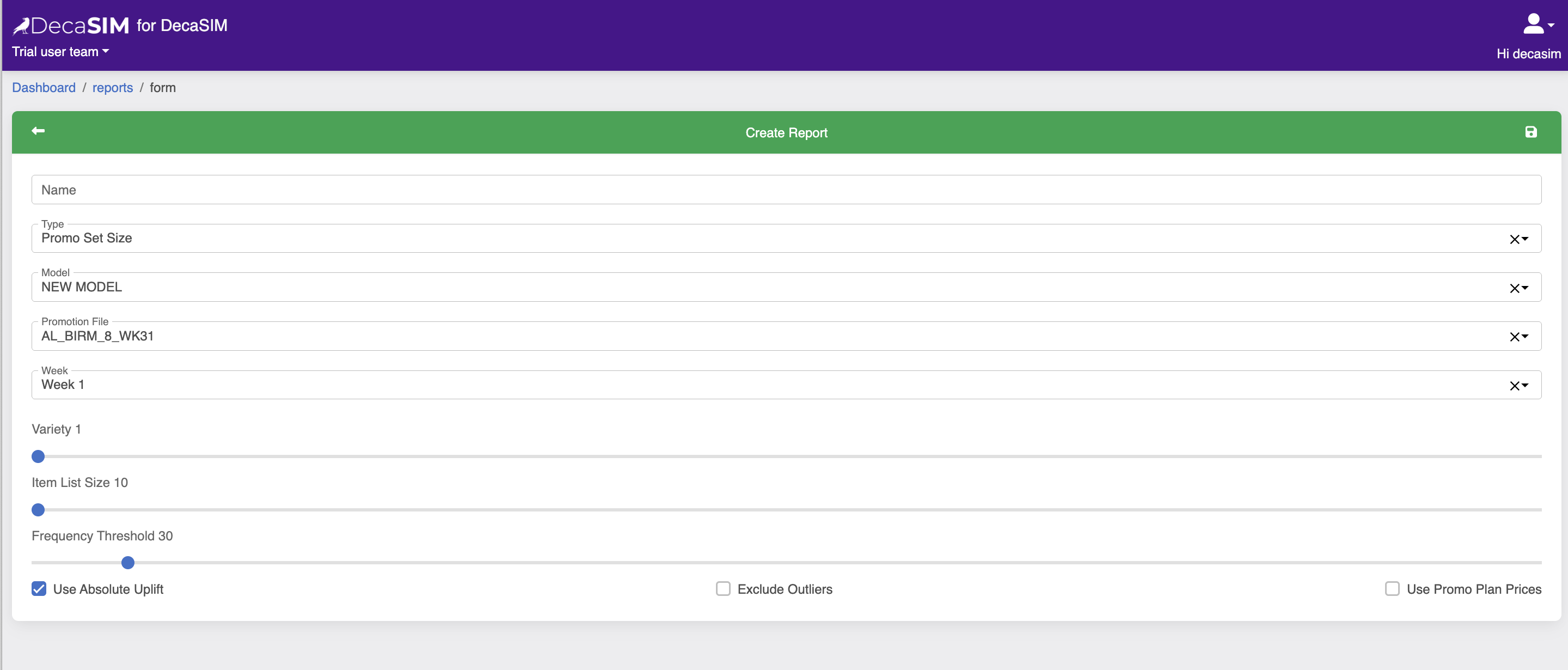The image size is (1568, 670).
Task: Click the back arrow in Create Report header
Action: pos(38,131)
